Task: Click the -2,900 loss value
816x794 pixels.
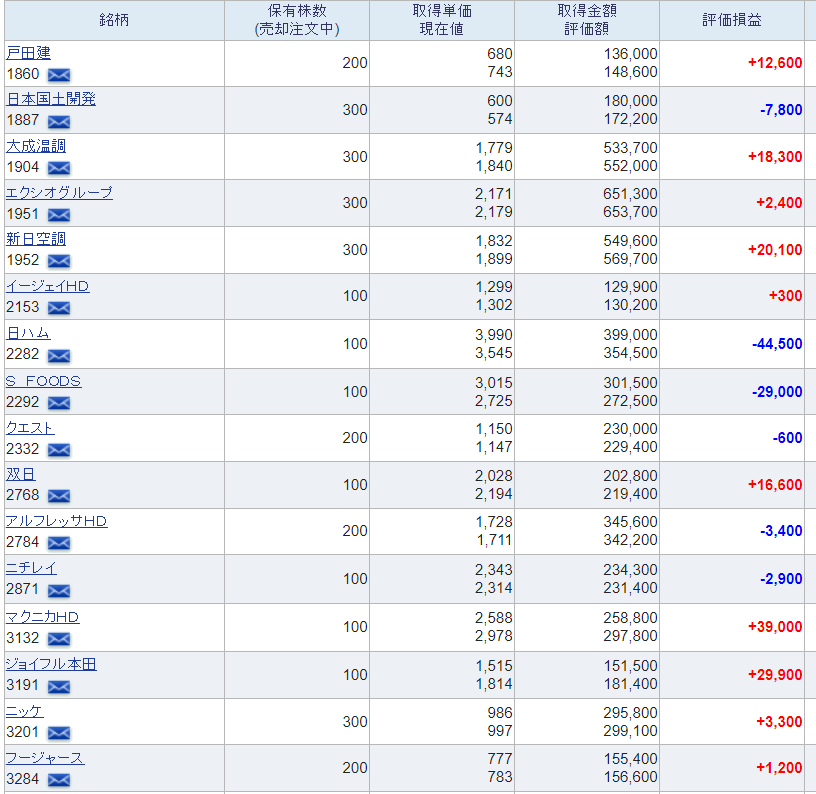Action: point(781,579)
